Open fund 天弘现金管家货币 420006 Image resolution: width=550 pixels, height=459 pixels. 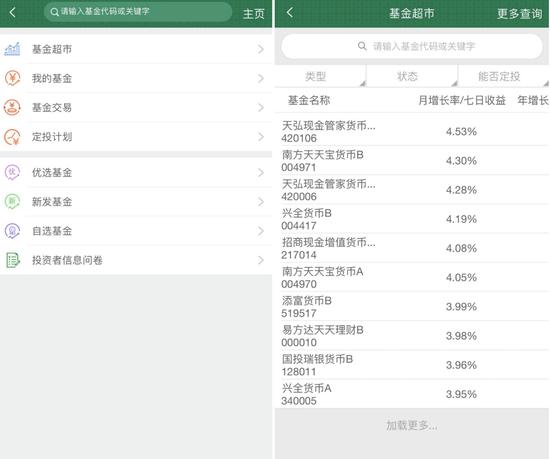tap(412, 190)
